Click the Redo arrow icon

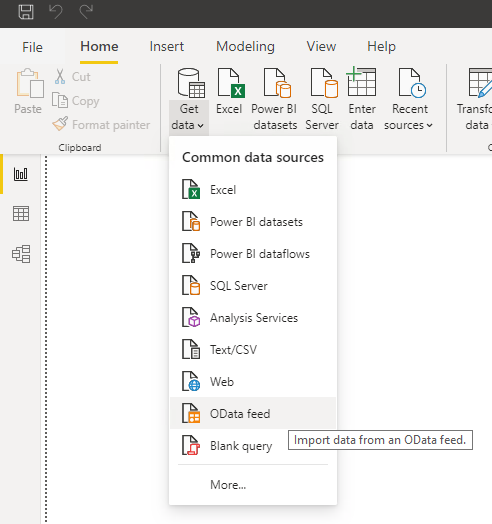[x=86, y=12]
